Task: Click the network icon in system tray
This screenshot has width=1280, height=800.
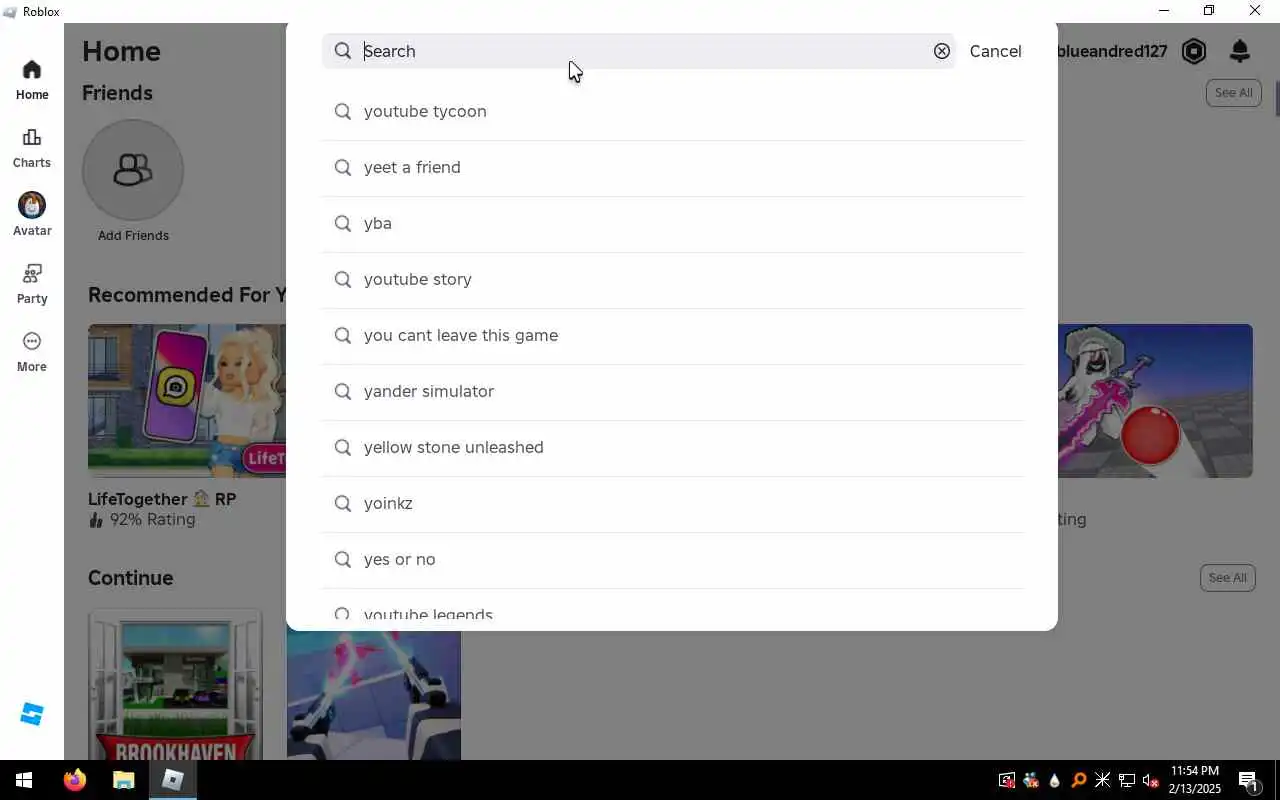Action: pyautogui.click(x=1127, y=780)
